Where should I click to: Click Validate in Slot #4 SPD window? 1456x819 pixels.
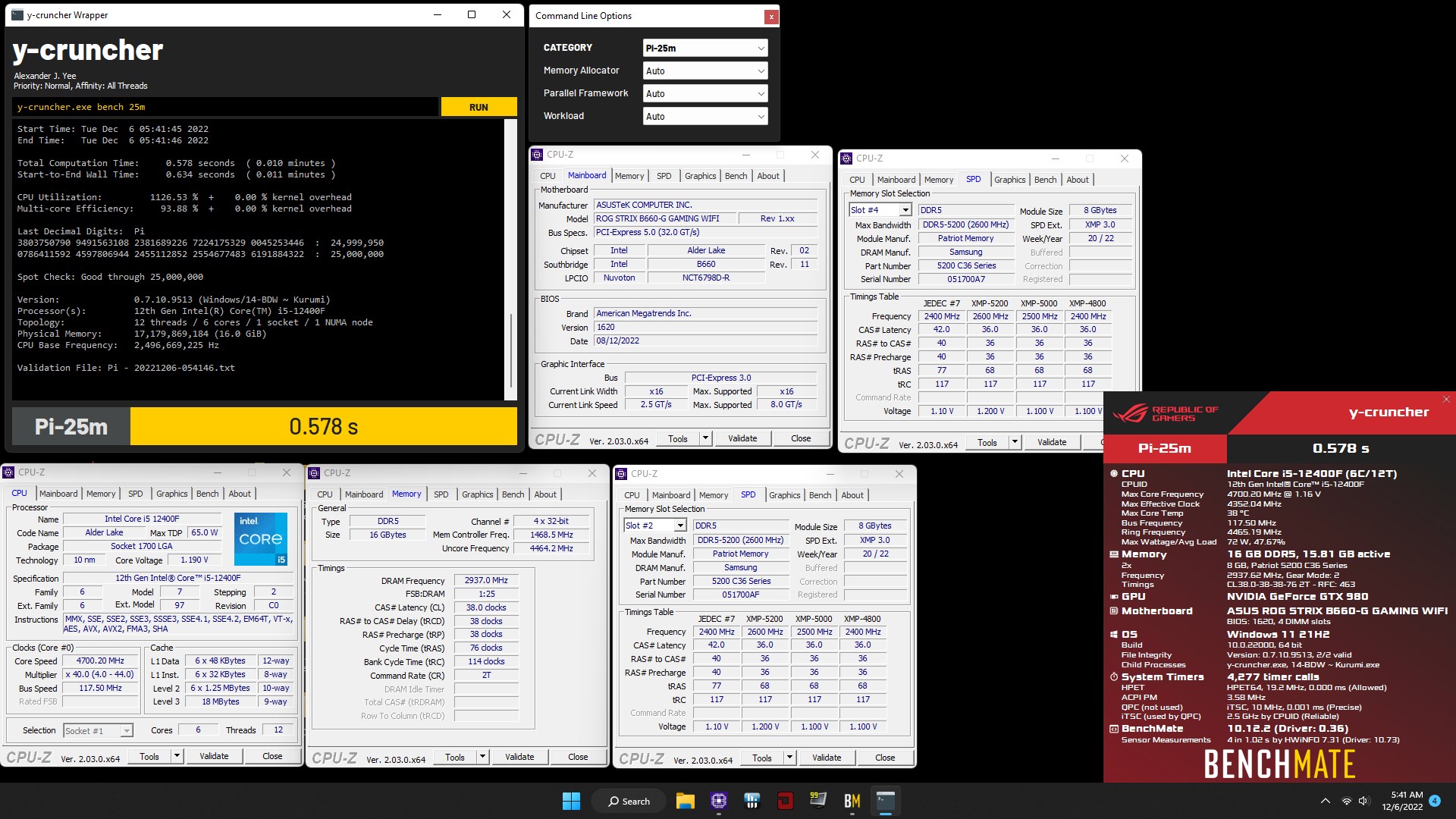coord(1052,442)
